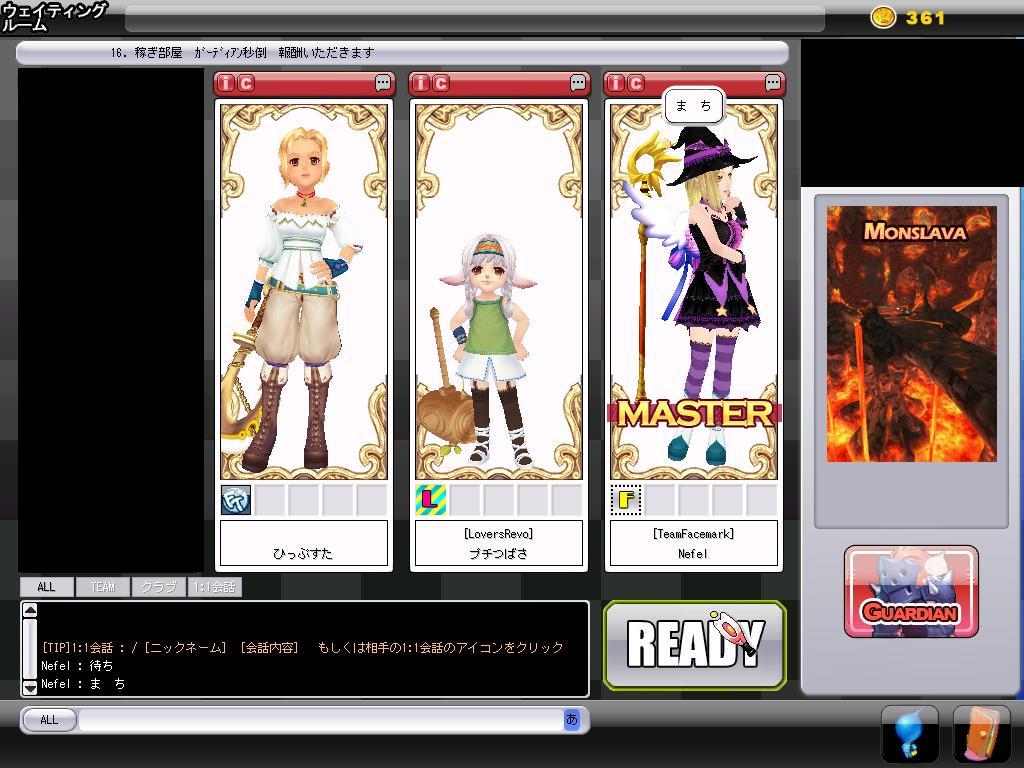The width and height of the screenshot is (1024, 768).
Task: Click the blue balloon icon at bottom right
Action: point(909,734)
